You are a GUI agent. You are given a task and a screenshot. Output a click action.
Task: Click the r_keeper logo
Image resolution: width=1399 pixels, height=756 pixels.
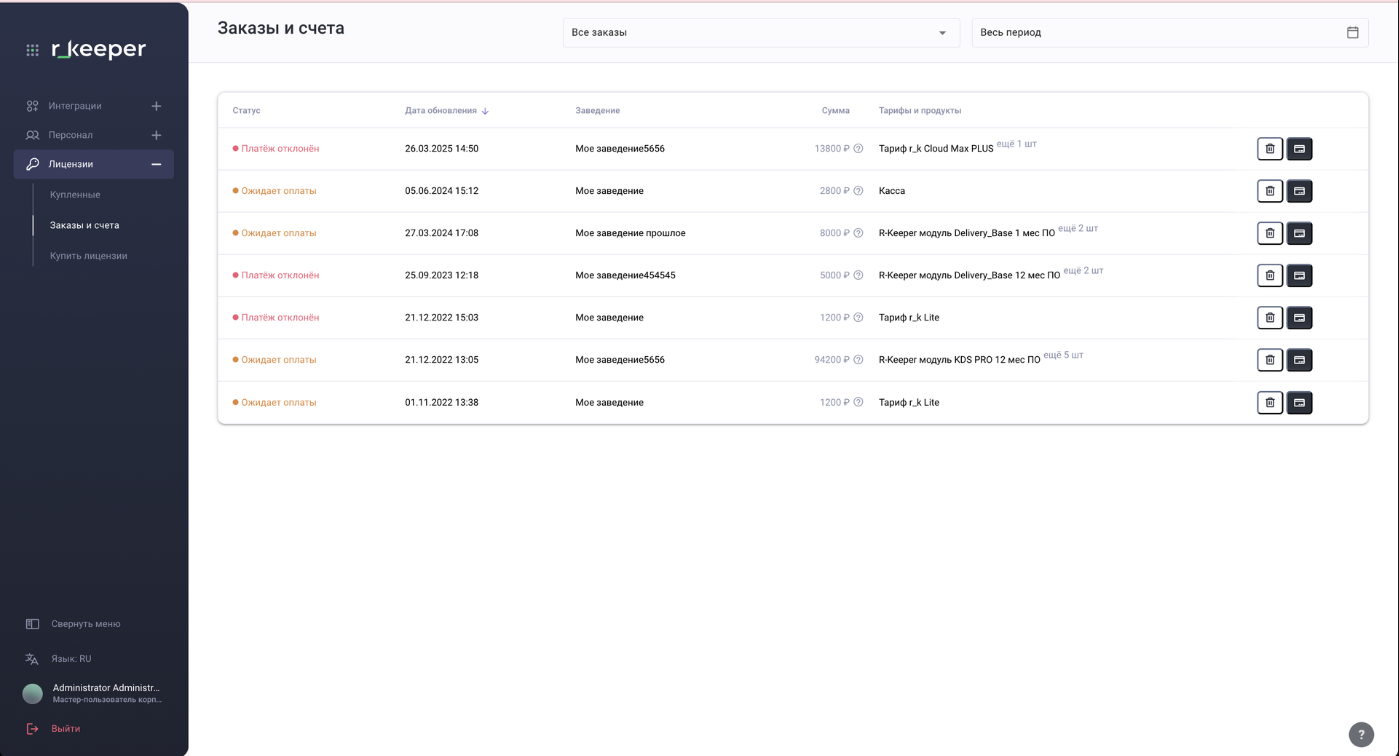99,49
